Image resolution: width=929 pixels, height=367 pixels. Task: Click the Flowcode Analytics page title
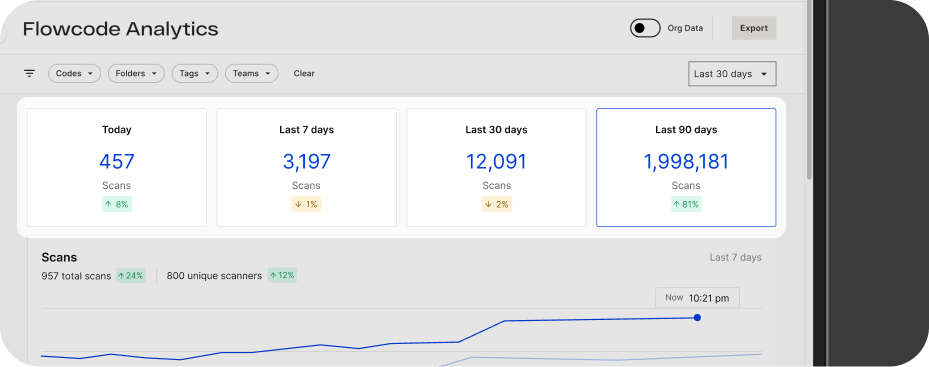(x=120, y=28)
